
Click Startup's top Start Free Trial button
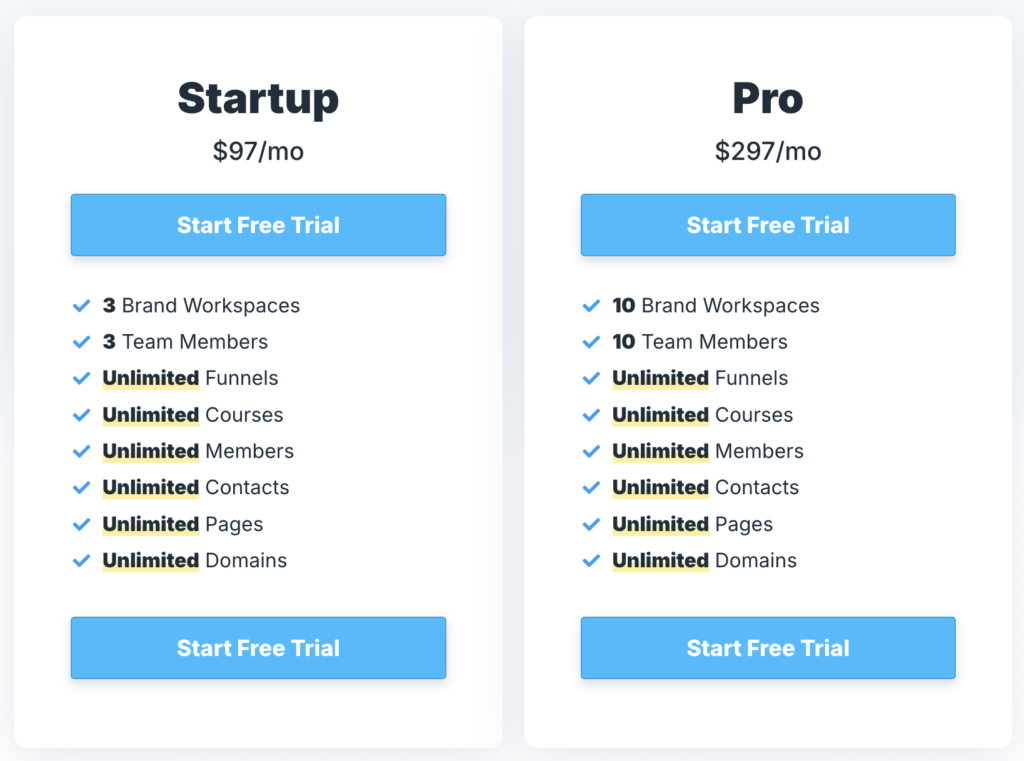pyautogui.click(x=258, y=225)
